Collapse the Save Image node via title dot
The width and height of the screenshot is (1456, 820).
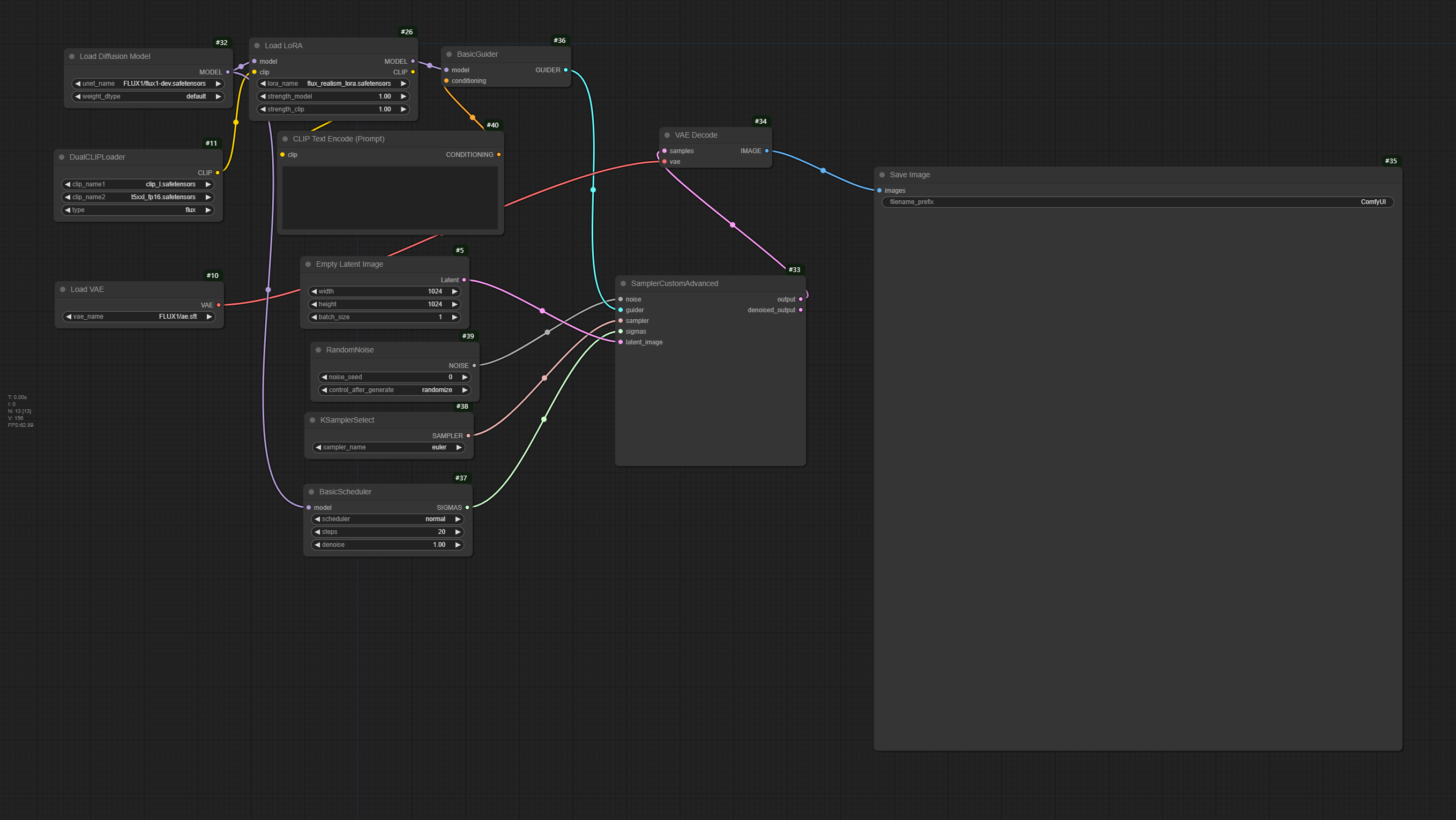coord(882,175)
